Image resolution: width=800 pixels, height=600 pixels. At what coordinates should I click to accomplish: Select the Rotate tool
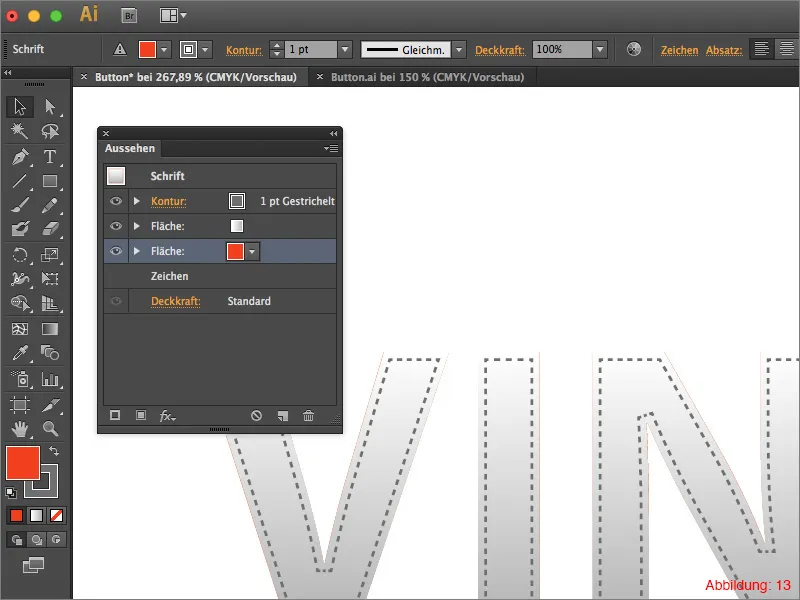(x=20, y=254)
